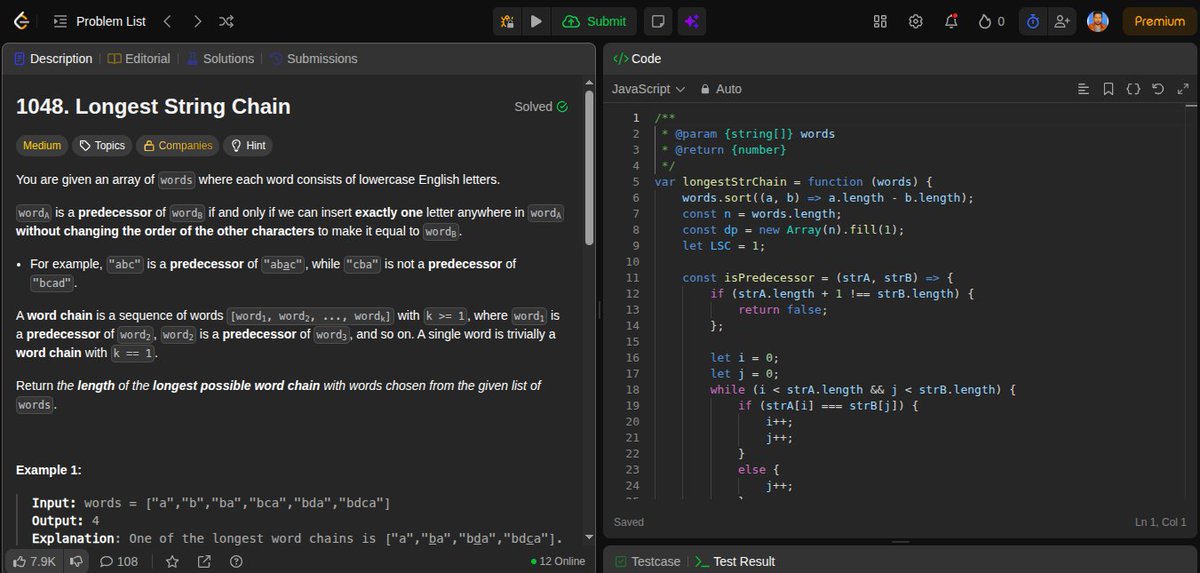Click the 12 Online indicator
This screenshot has width=1200, height=573.
[558, 562]
